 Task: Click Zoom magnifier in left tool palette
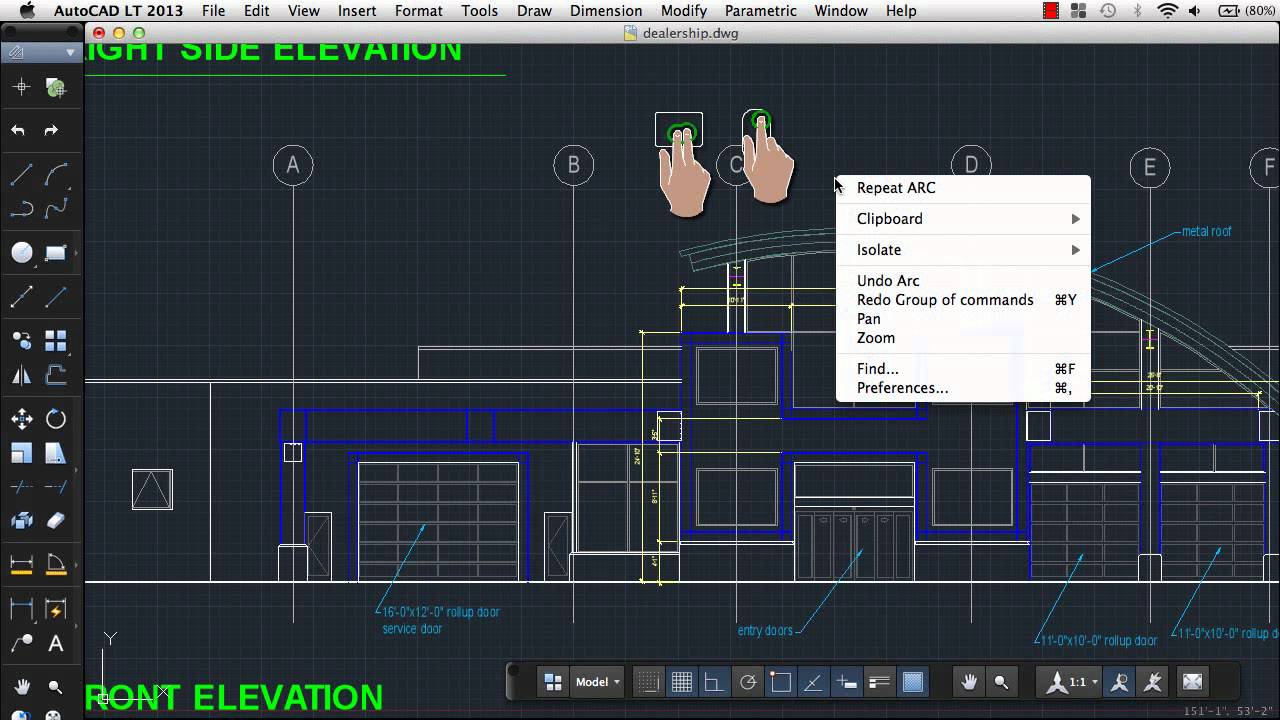[55, 687]
